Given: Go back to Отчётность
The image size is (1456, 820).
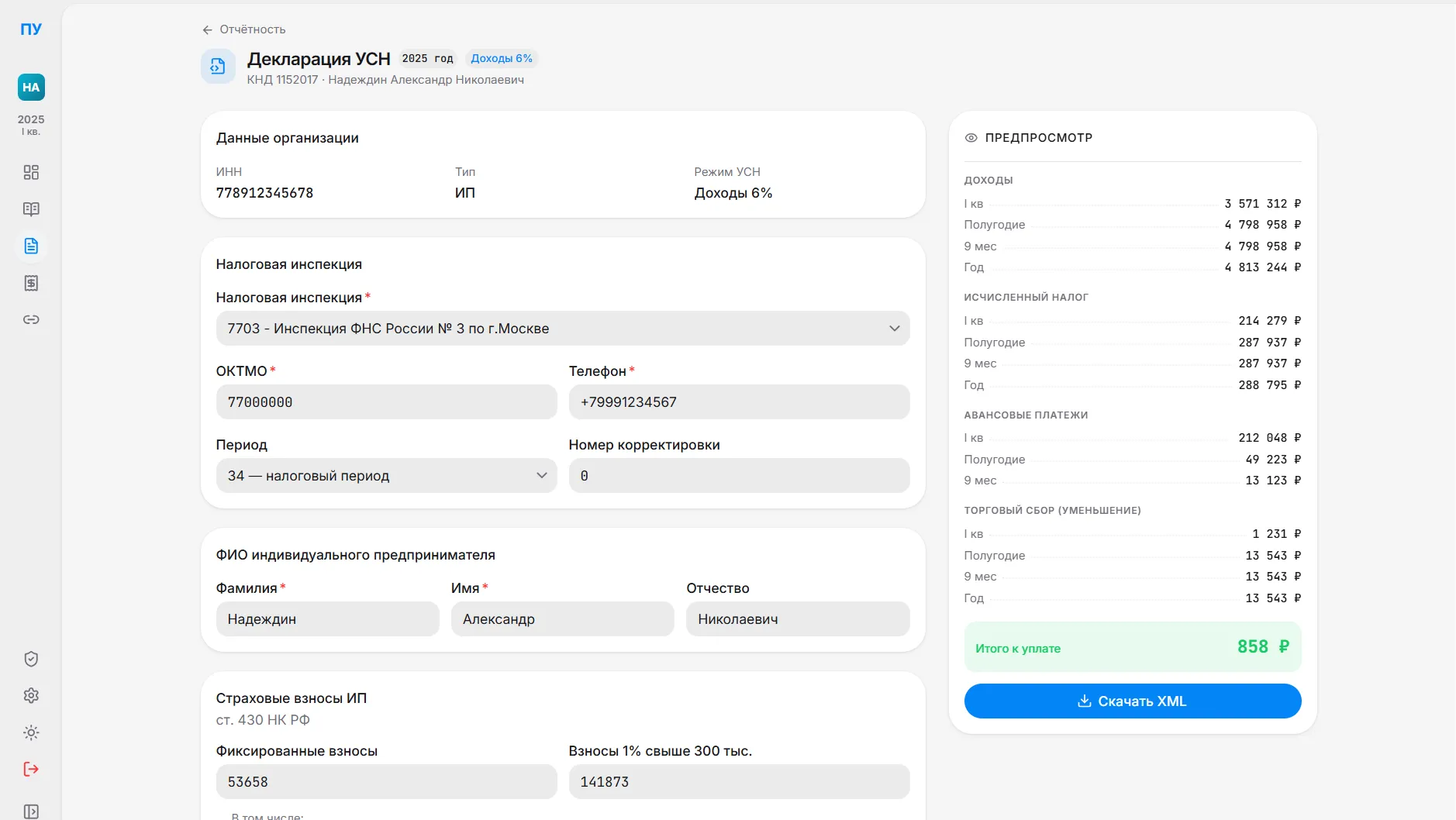Looking at the screenshot, I should pyautogui.click(x=244, y=29).
